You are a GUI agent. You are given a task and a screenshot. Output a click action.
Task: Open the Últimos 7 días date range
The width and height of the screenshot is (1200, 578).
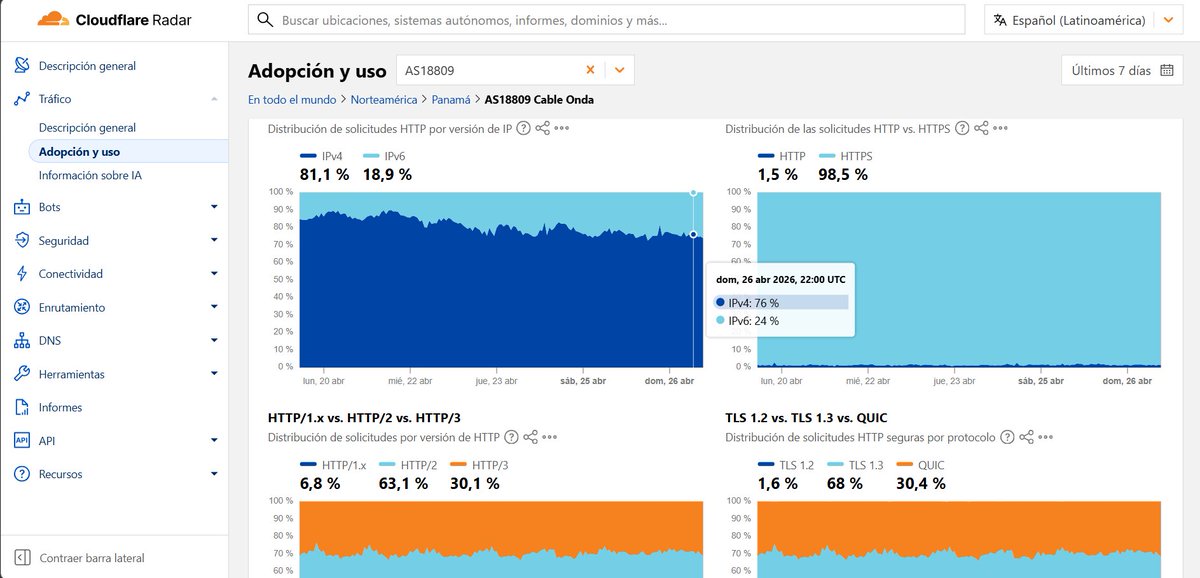coord(1123,70)
